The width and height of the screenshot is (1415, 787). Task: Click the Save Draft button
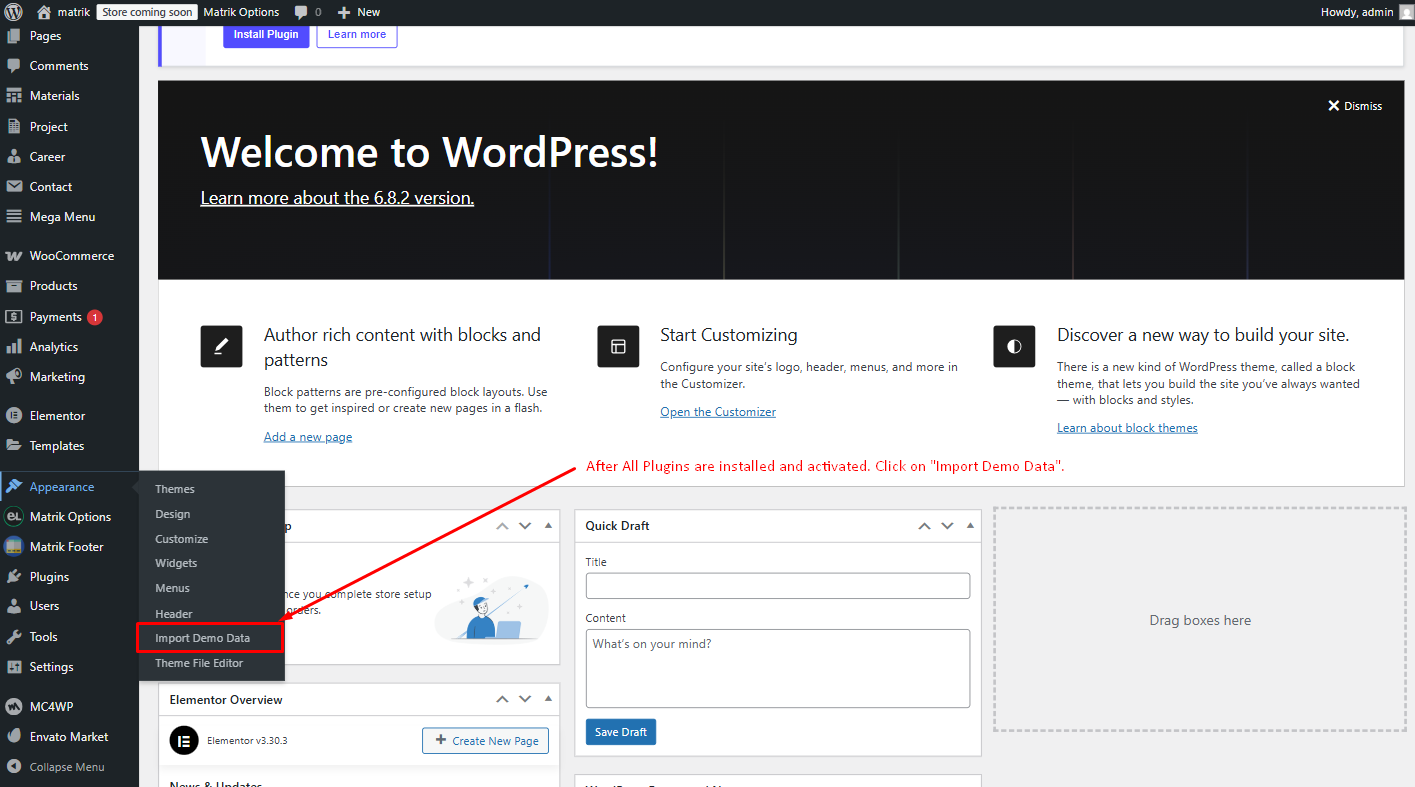[x=621, y=732]
